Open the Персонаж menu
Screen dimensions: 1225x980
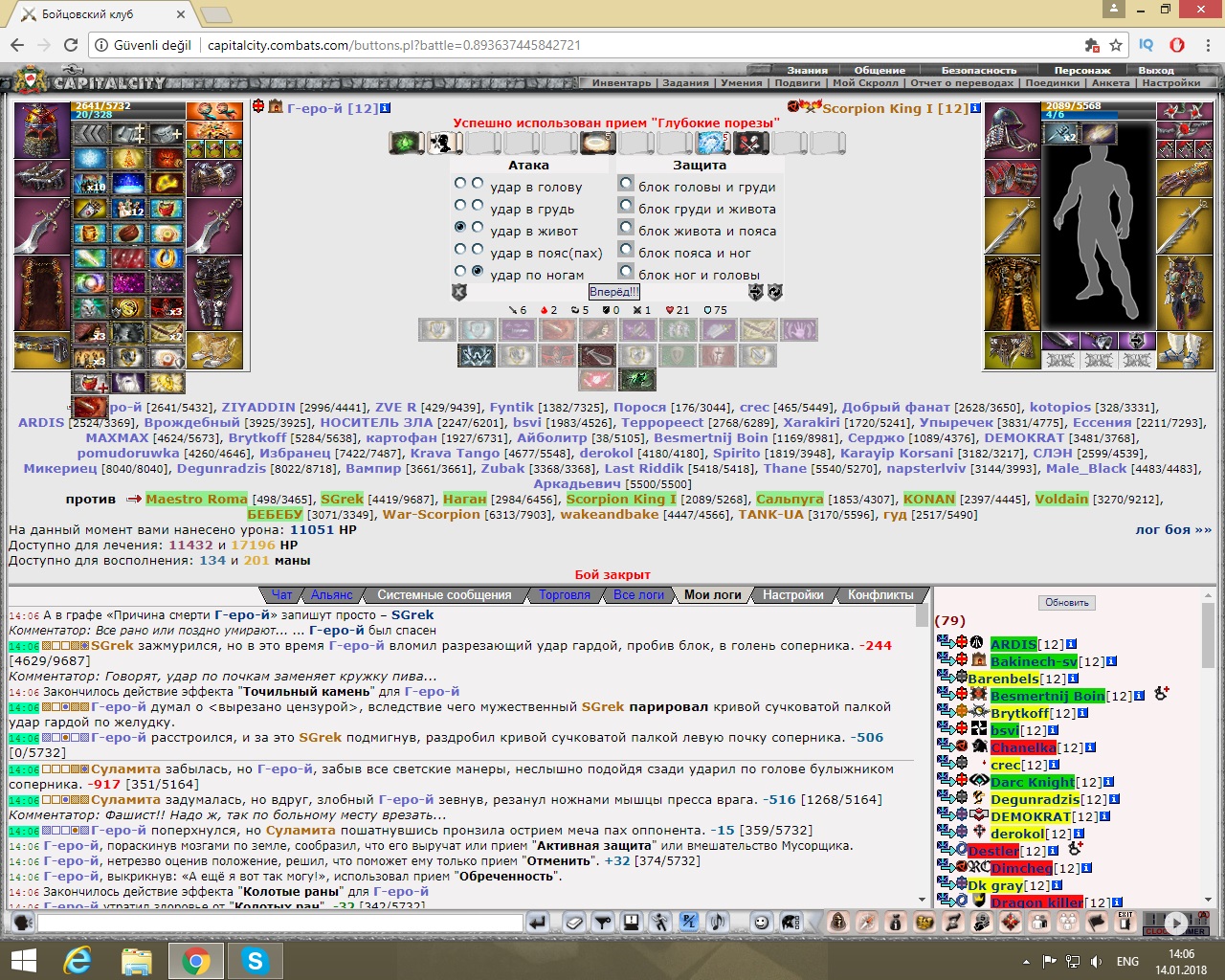[x=1082, y=70]
